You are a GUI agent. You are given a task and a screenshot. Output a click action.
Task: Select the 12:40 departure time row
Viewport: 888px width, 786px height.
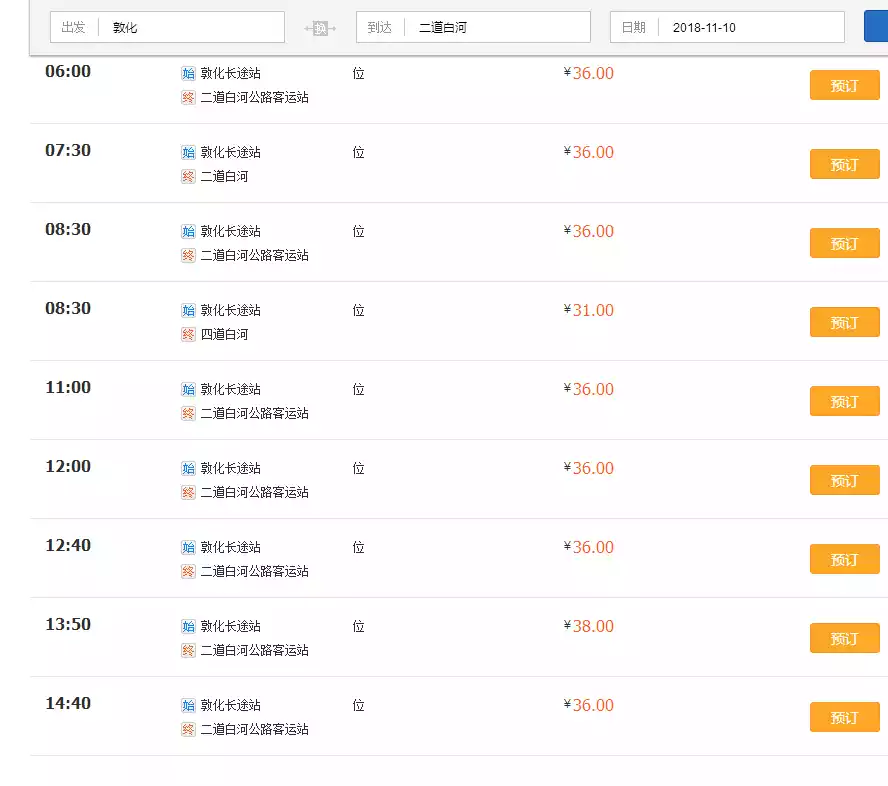click(68, 546)
